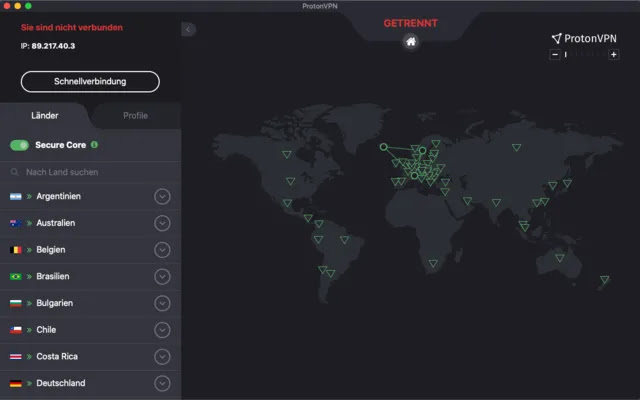This screenshot has width=640, height=400.
Task: Select the Iceland Secure Core circle node on map
Action: (383, 147)
